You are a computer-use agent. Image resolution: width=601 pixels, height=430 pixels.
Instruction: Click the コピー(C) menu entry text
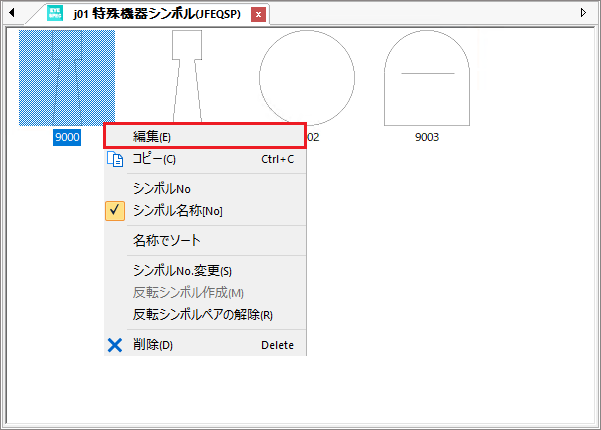pos(154,159)
